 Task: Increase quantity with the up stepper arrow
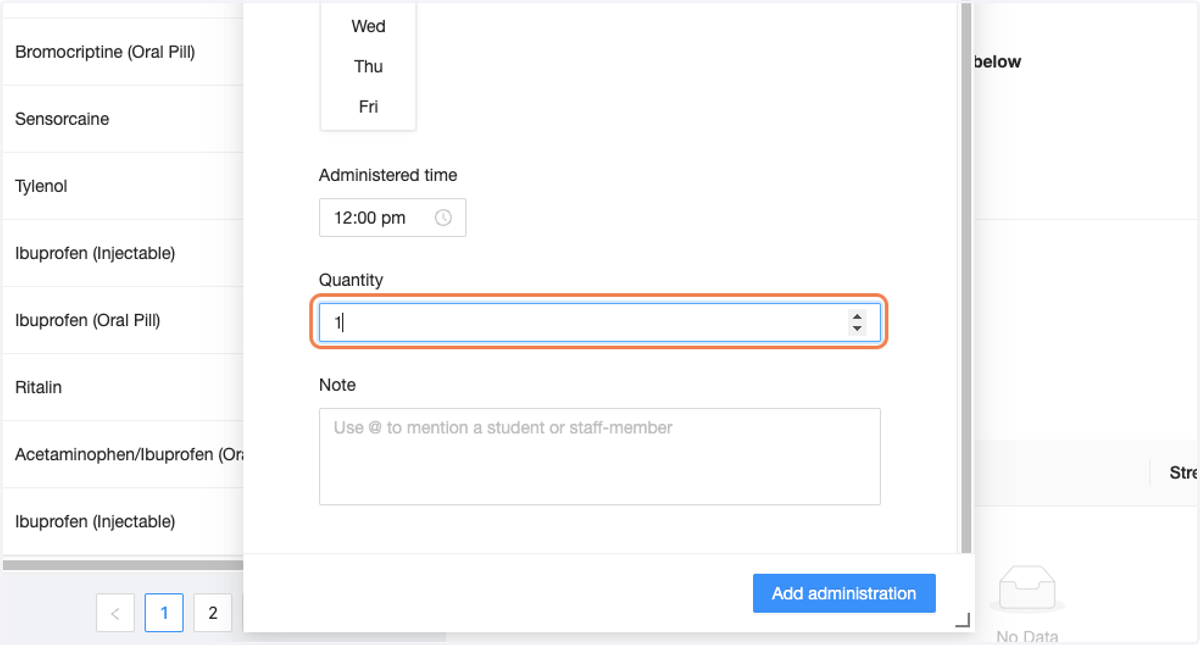(857, 317)
